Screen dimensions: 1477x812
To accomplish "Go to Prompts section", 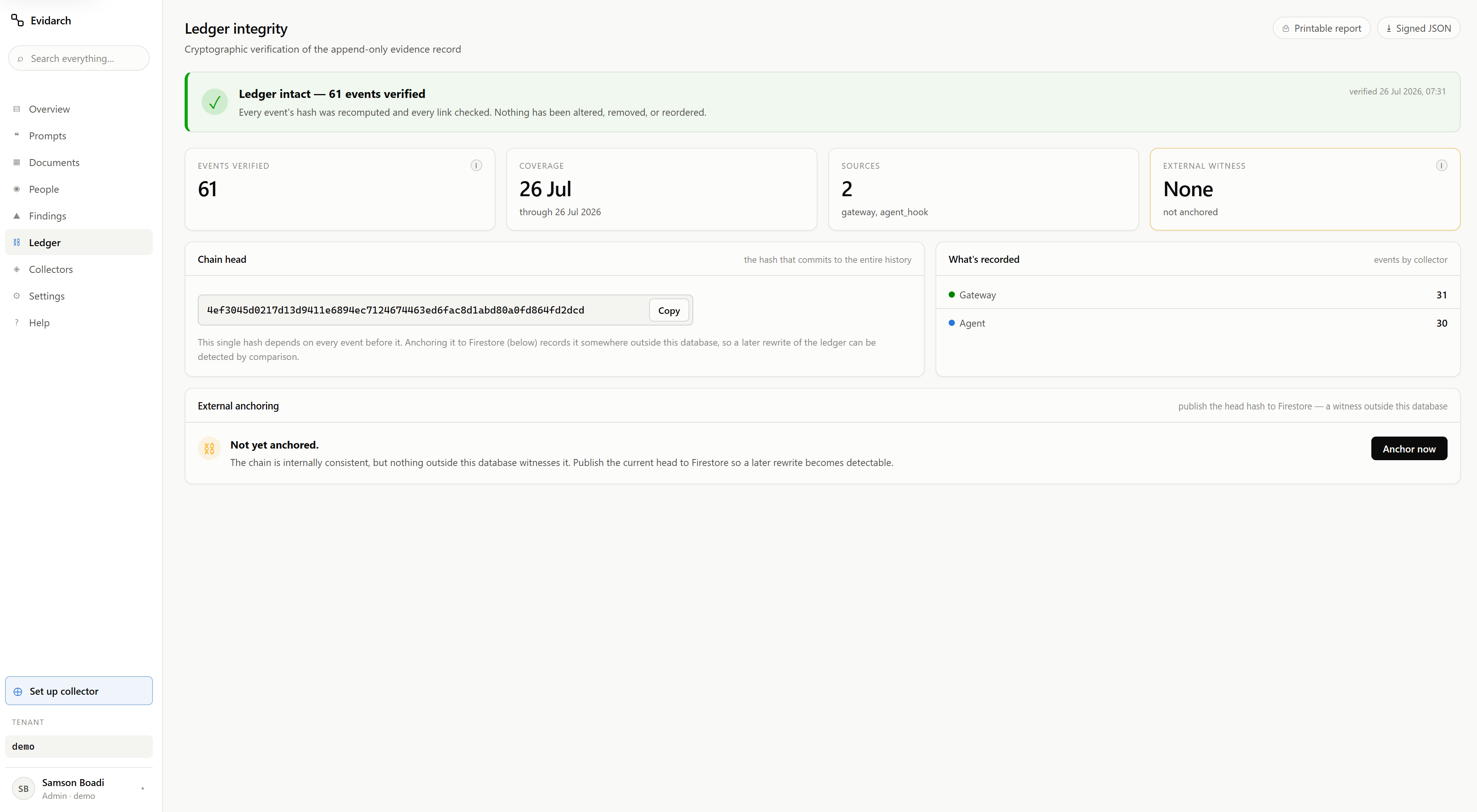I will [x=79, y=135].
